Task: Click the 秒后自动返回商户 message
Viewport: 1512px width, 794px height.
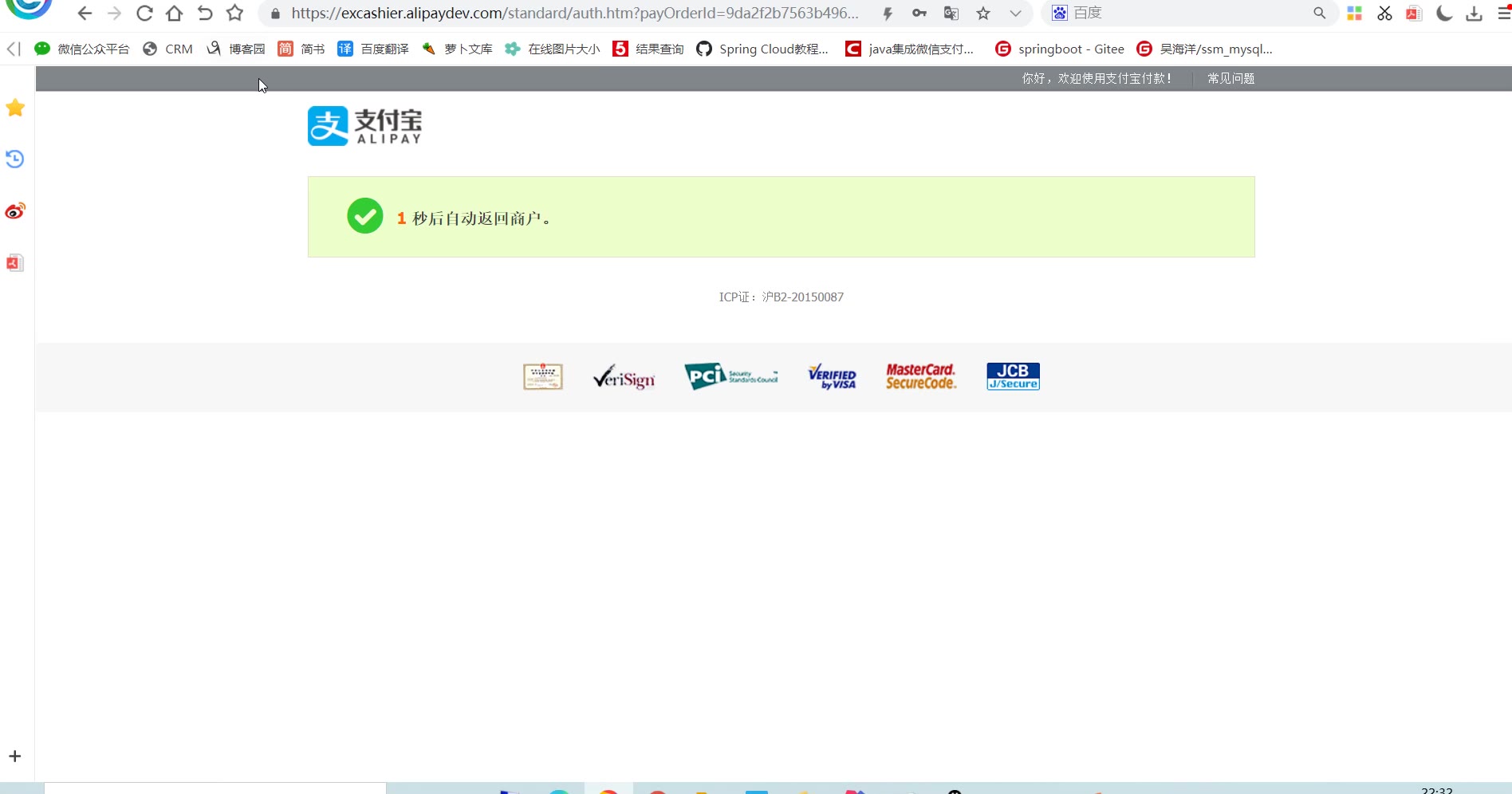Action: pyautogui.click(x=482, y=218)
